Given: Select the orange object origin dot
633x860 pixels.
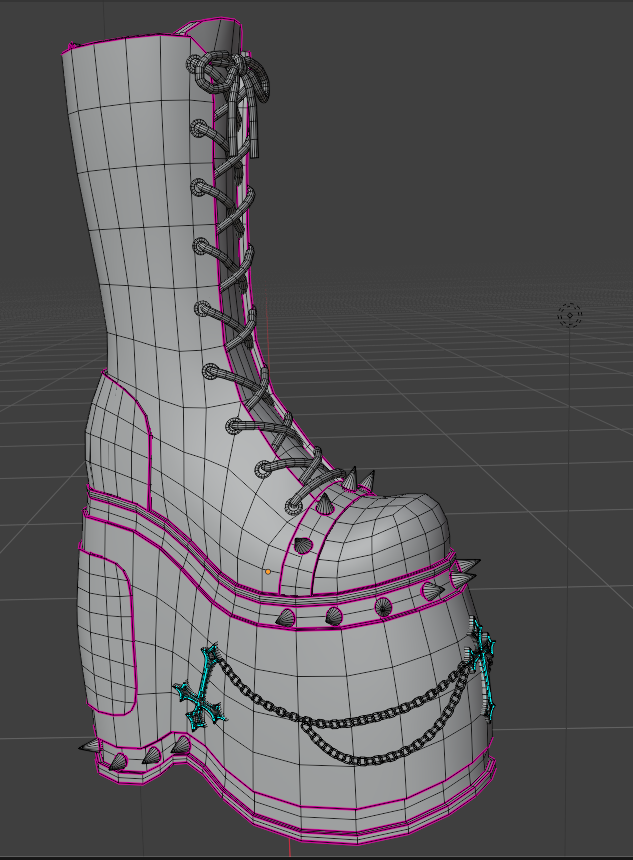Looking at the screenshot, I should pyautogui.click(x=268, y=572).
